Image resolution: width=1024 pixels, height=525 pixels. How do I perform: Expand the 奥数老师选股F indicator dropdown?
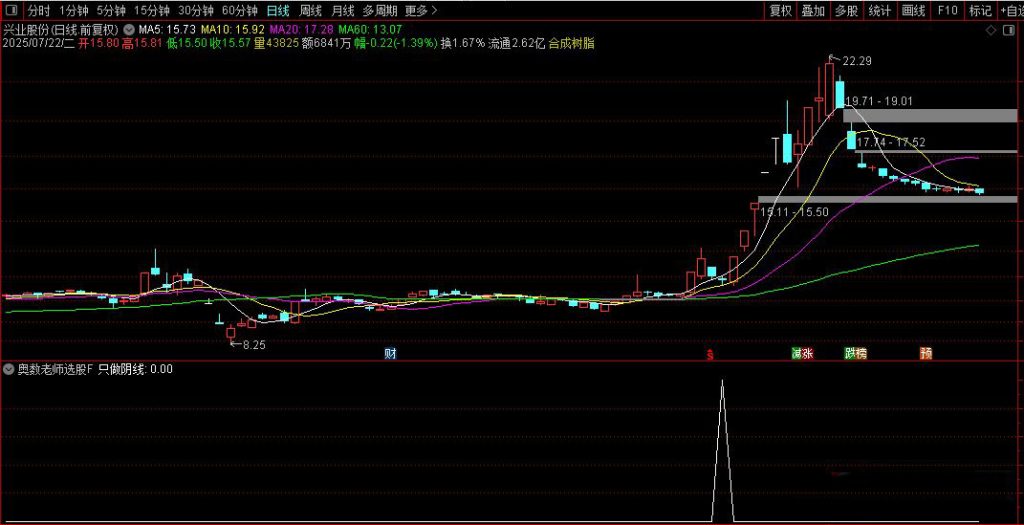pyautogui.click(x=9, y=369)
